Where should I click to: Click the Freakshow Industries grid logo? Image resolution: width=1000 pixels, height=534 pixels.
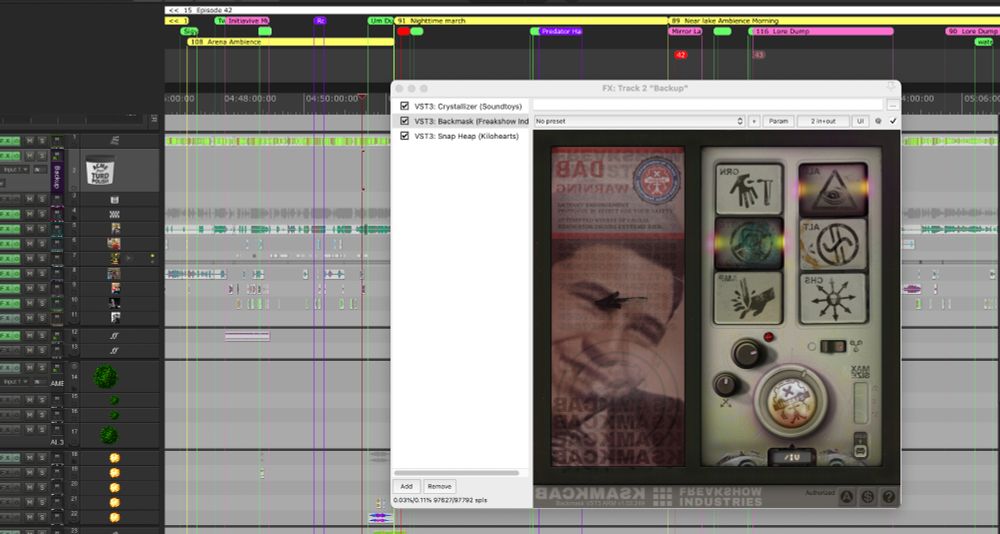point(661,495)
